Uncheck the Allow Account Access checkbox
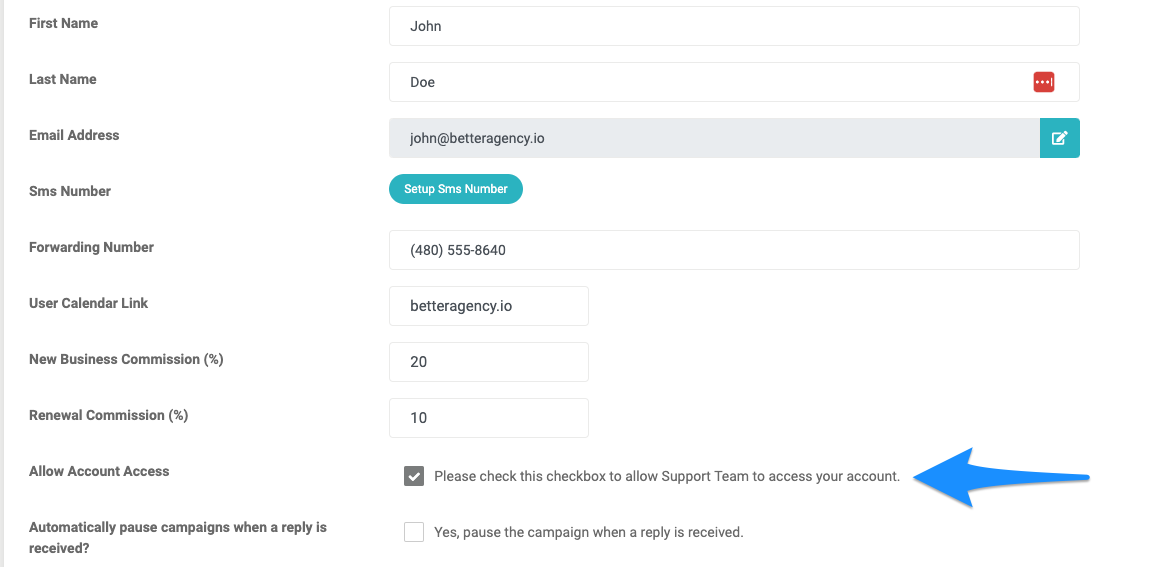The width and height of the screenshot is (1167, 567). pyautogui.click(x=414, y=476)
